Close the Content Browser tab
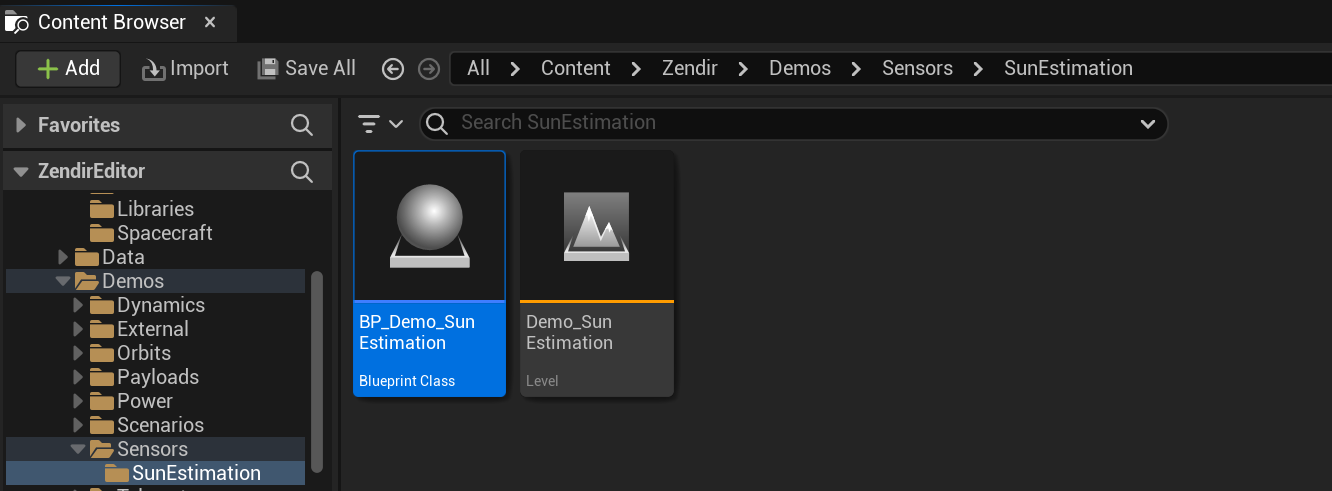1332x491 pixels. (x=209, y=22)
